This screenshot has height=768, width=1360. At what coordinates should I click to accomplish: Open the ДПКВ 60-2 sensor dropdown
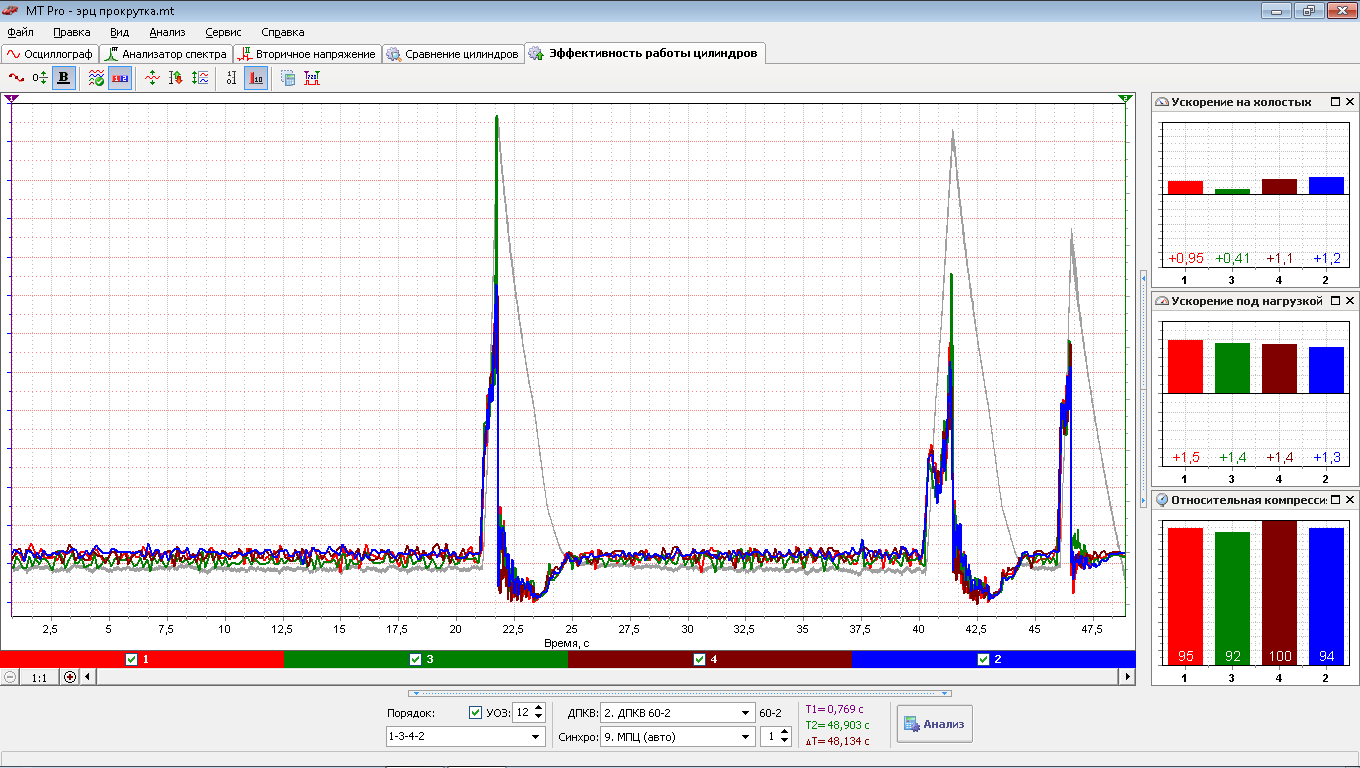point(677,713)
